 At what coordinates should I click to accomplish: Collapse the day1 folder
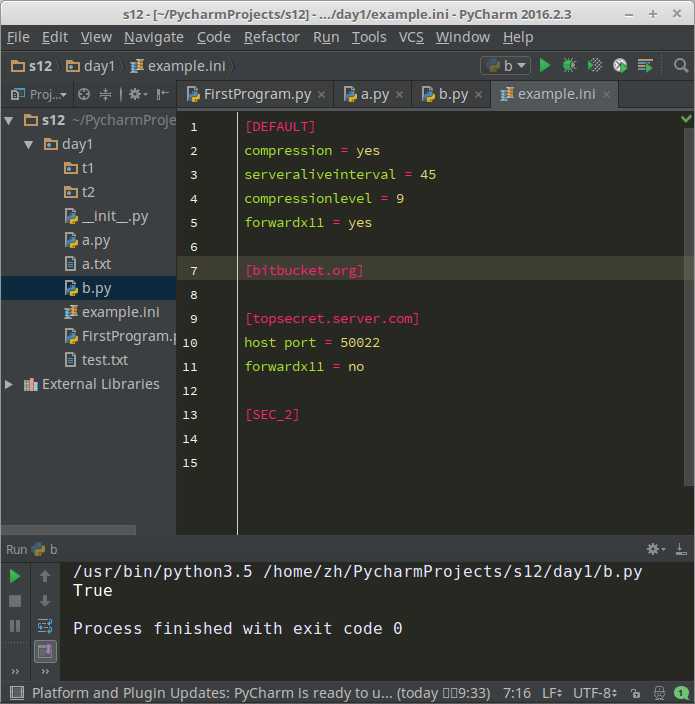coord(29,145)
